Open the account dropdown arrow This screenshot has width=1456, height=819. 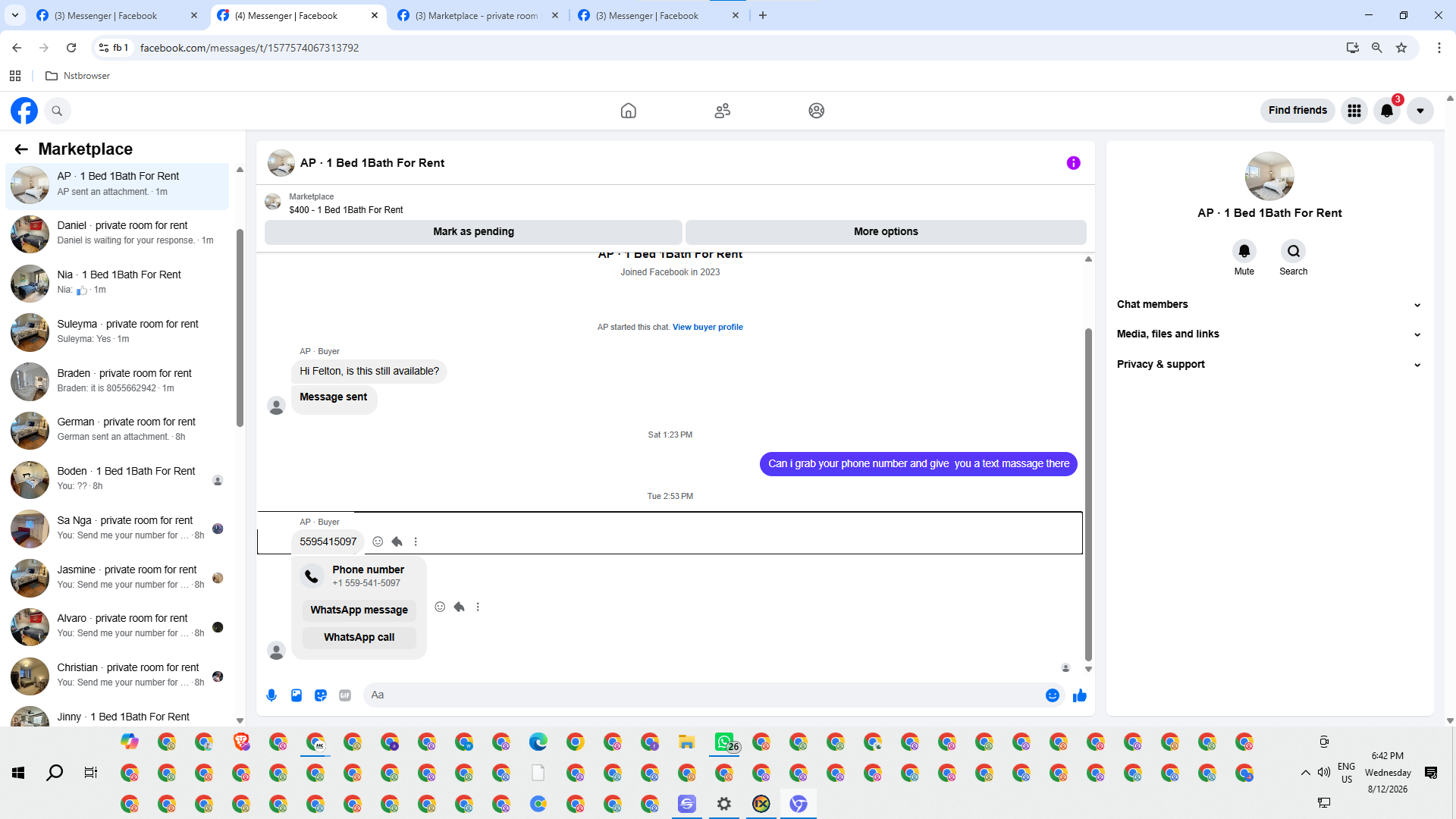(x=1420, y=111)
